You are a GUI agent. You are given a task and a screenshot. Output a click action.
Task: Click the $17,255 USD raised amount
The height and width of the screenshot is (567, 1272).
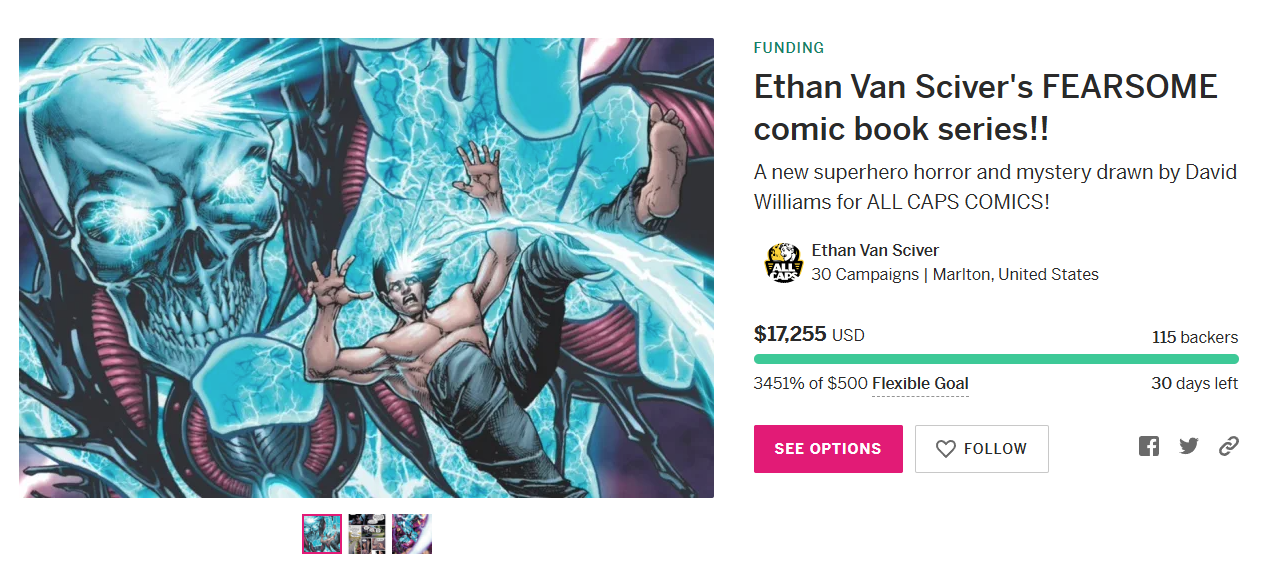[809, 334]
